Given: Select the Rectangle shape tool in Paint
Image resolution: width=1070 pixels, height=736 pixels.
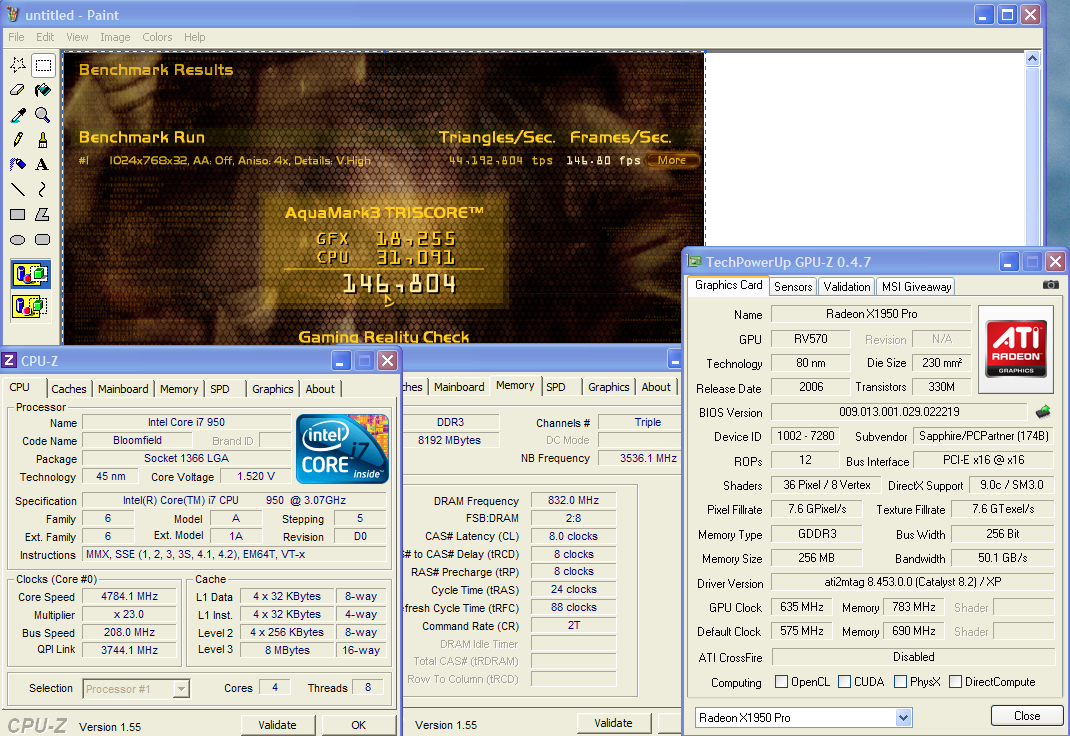Looking at the screenshot, I should point(18,214).
